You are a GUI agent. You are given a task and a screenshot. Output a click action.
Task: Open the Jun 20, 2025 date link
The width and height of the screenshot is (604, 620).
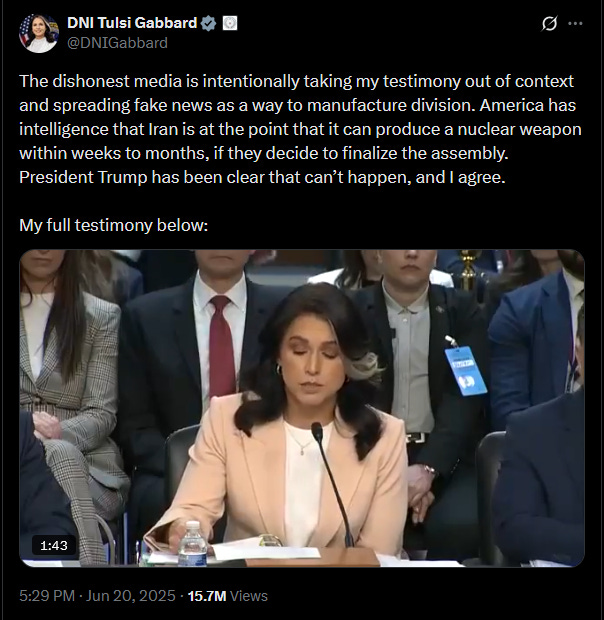(130, 595)
